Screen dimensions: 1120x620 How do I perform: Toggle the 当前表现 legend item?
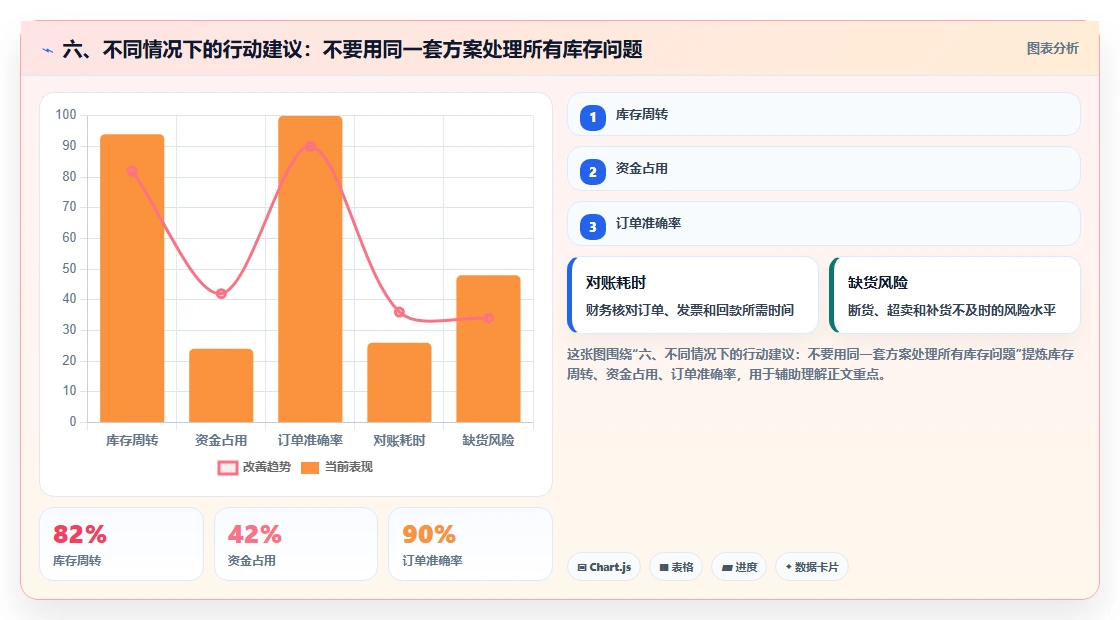click(337, 467)
